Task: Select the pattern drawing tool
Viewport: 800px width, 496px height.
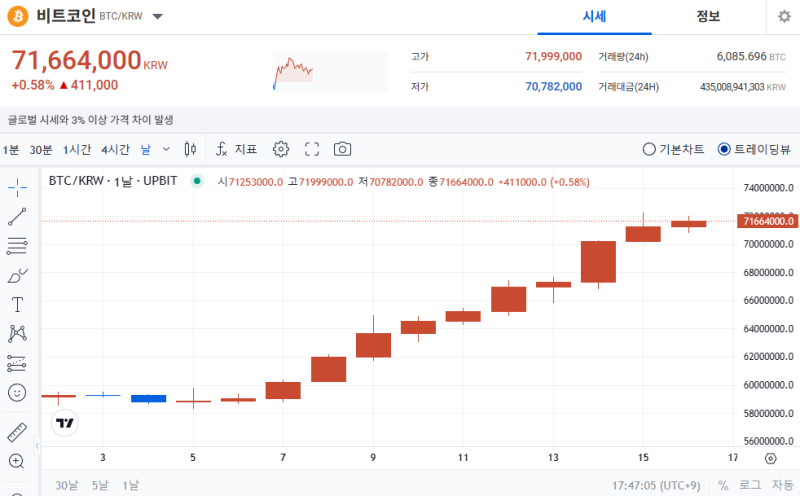Action: tap(17, 334)
